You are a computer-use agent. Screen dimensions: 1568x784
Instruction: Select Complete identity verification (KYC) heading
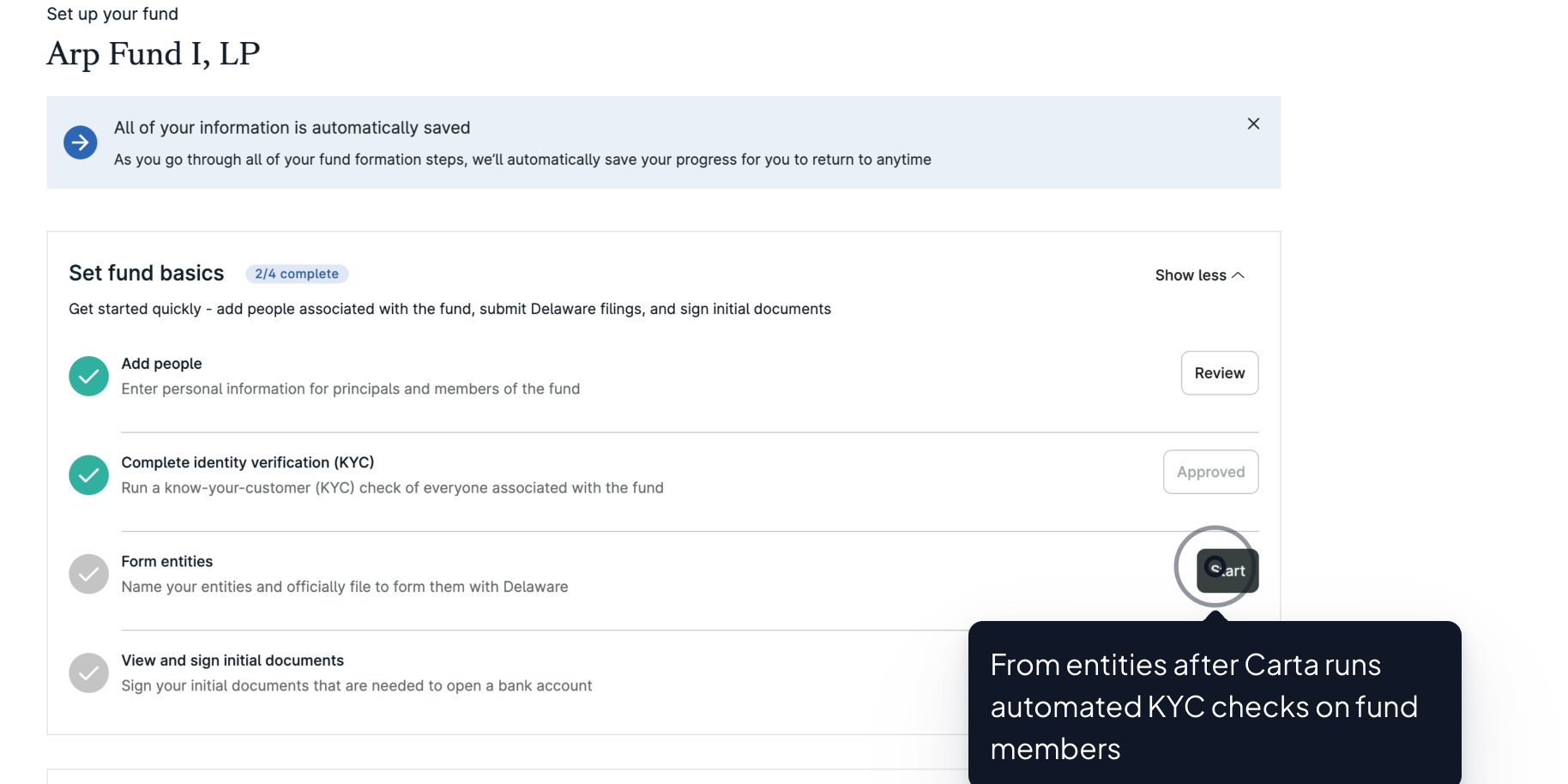coord(248,462)
